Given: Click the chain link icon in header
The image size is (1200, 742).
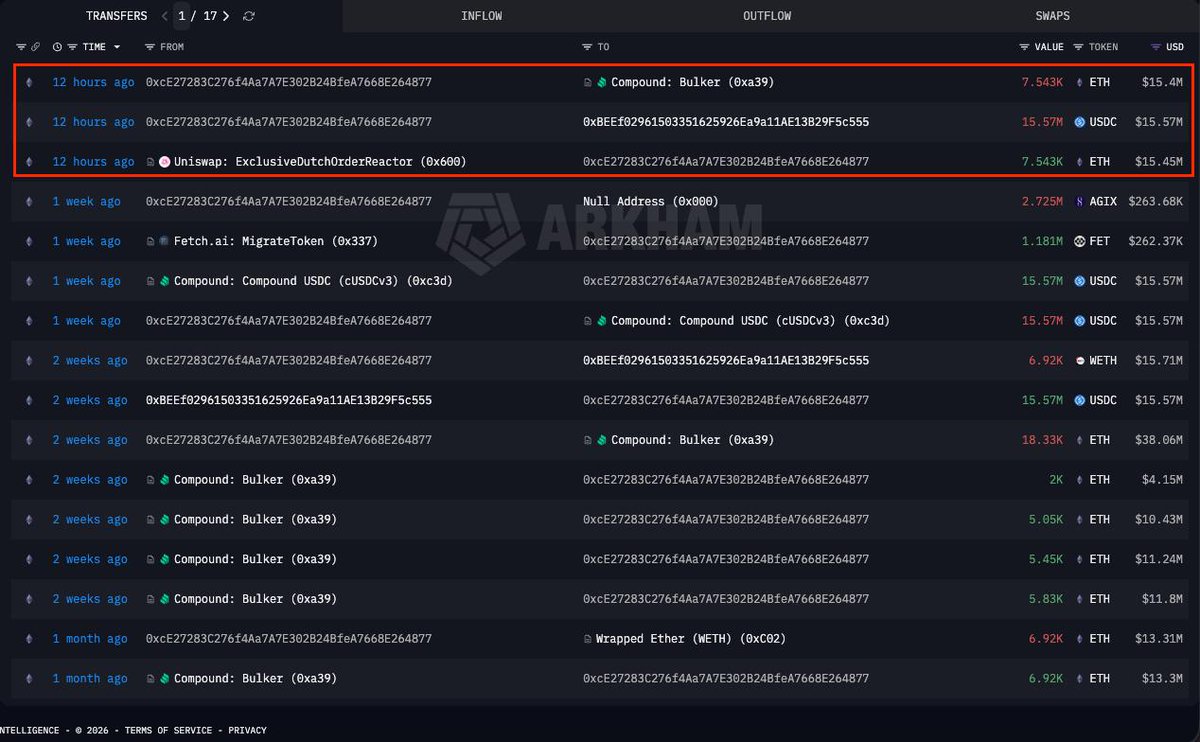Looking at the screenshot, I should (35, 47).
